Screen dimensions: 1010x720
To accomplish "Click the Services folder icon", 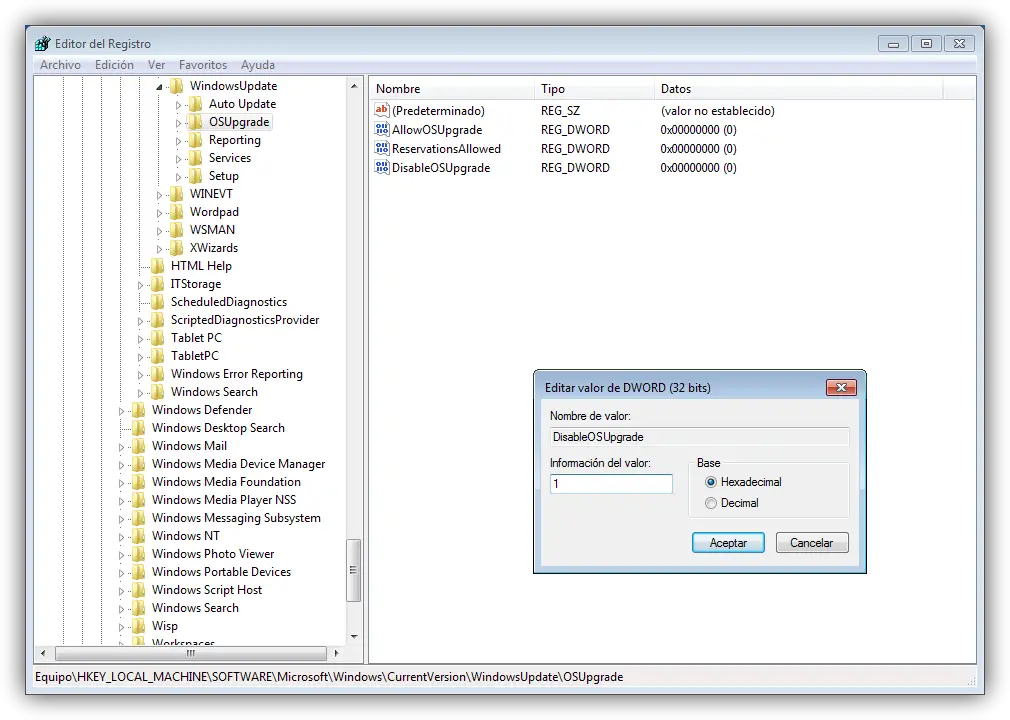I will [x=196, y=158].
